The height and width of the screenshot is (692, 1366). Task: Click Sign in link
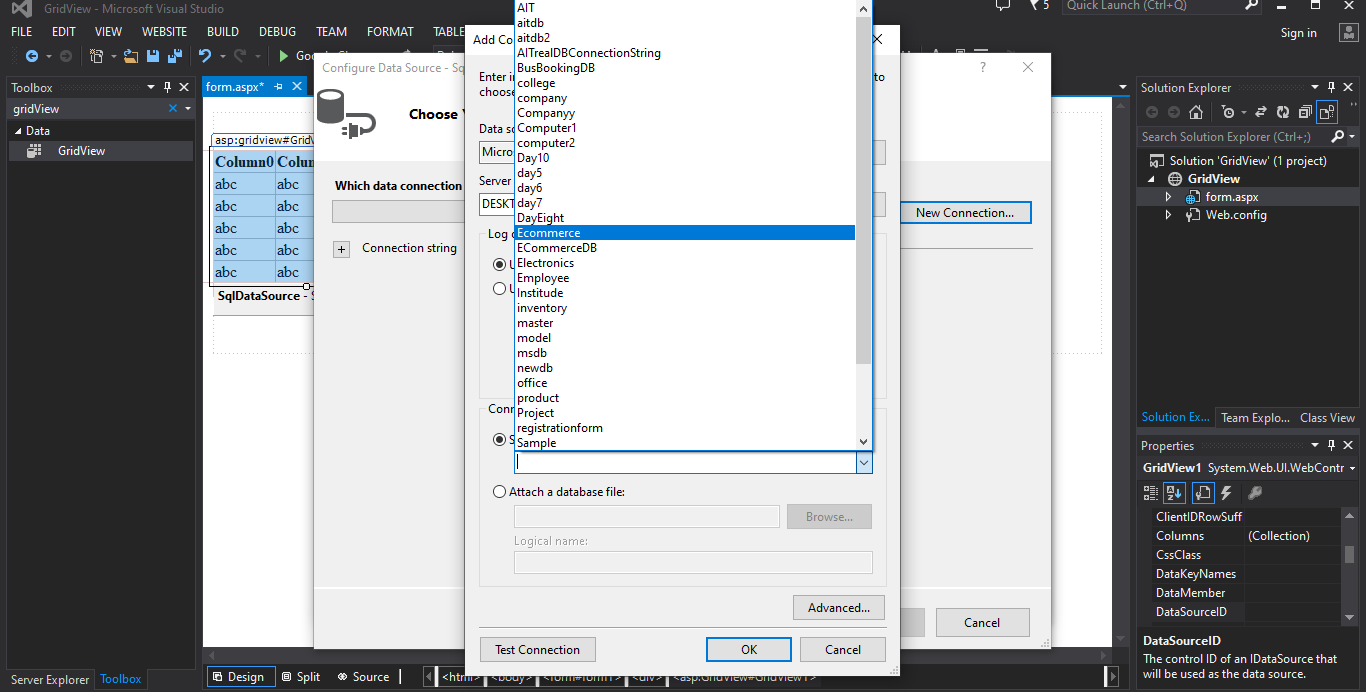1299,33
